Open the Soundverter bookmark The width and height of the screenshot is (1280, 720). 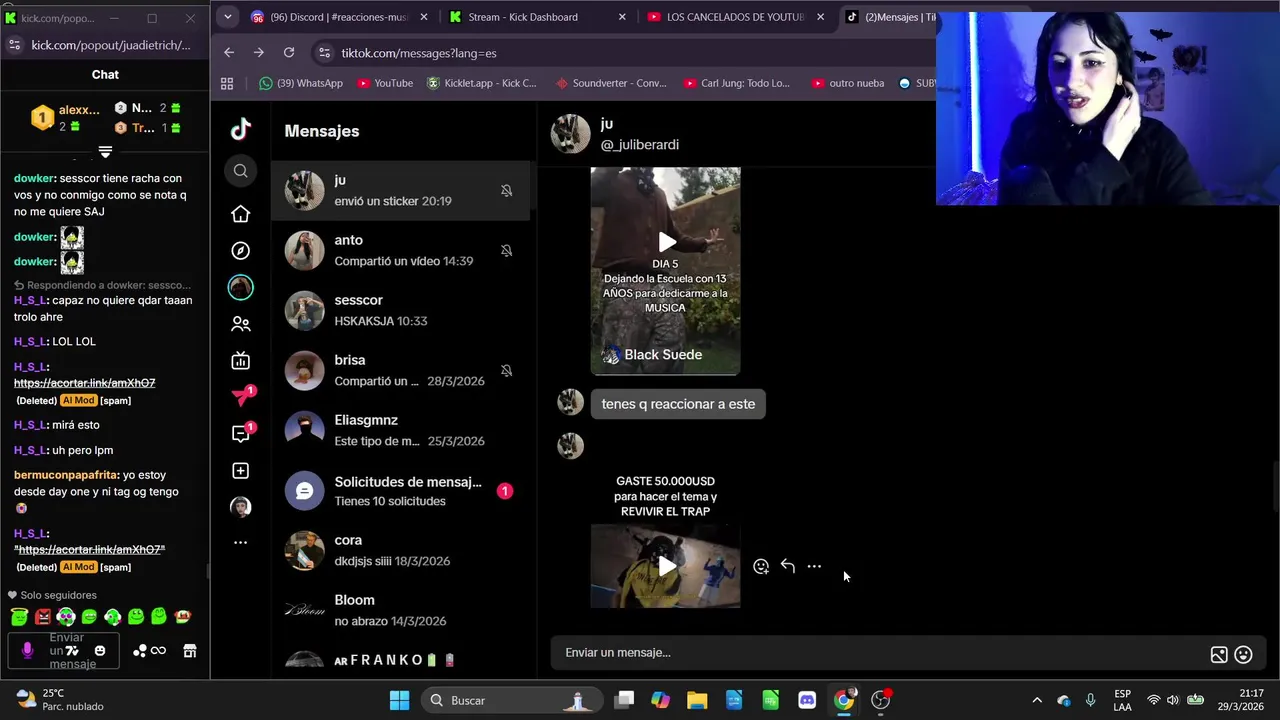611,83
